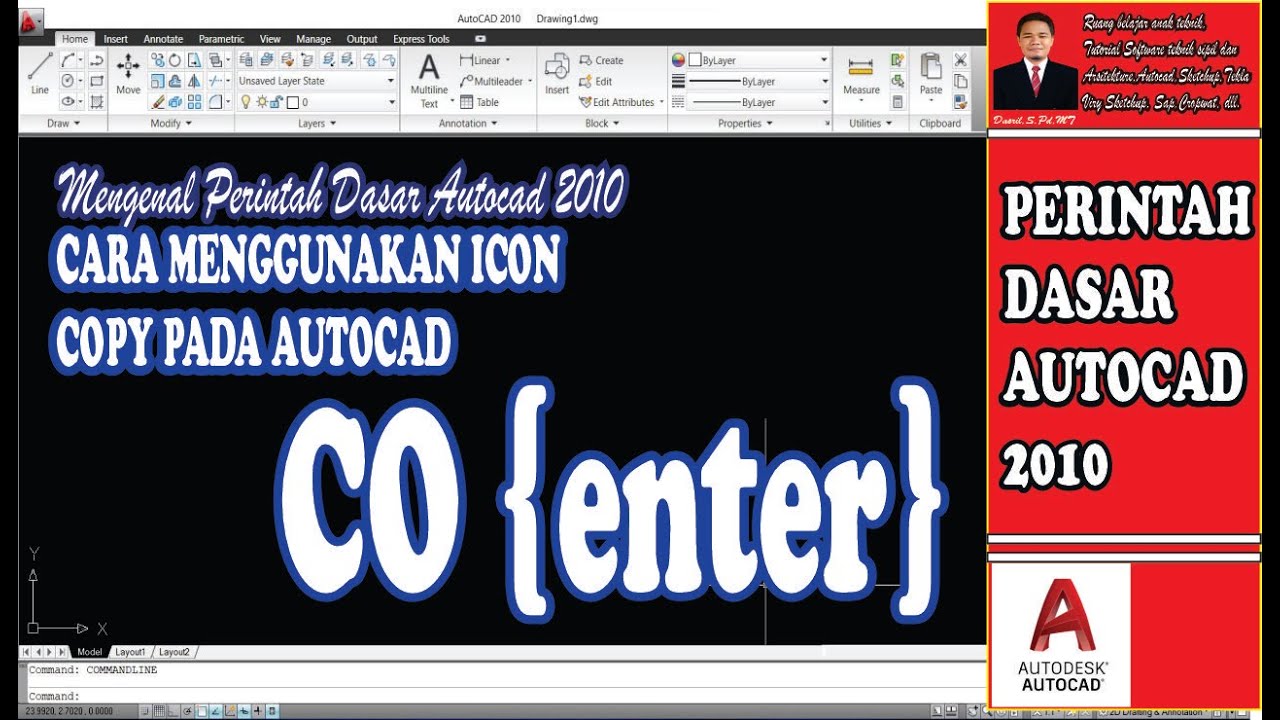Viewport: 1280px width, 720px height.
Task: Toggle Object Snap Tracking in status bar
Action: (x=215, y=711)
